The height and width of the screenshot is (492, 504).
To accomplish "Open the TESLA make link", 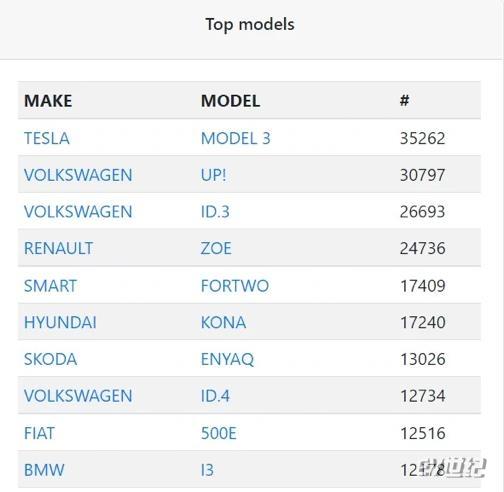I will (x=47, y=138).
